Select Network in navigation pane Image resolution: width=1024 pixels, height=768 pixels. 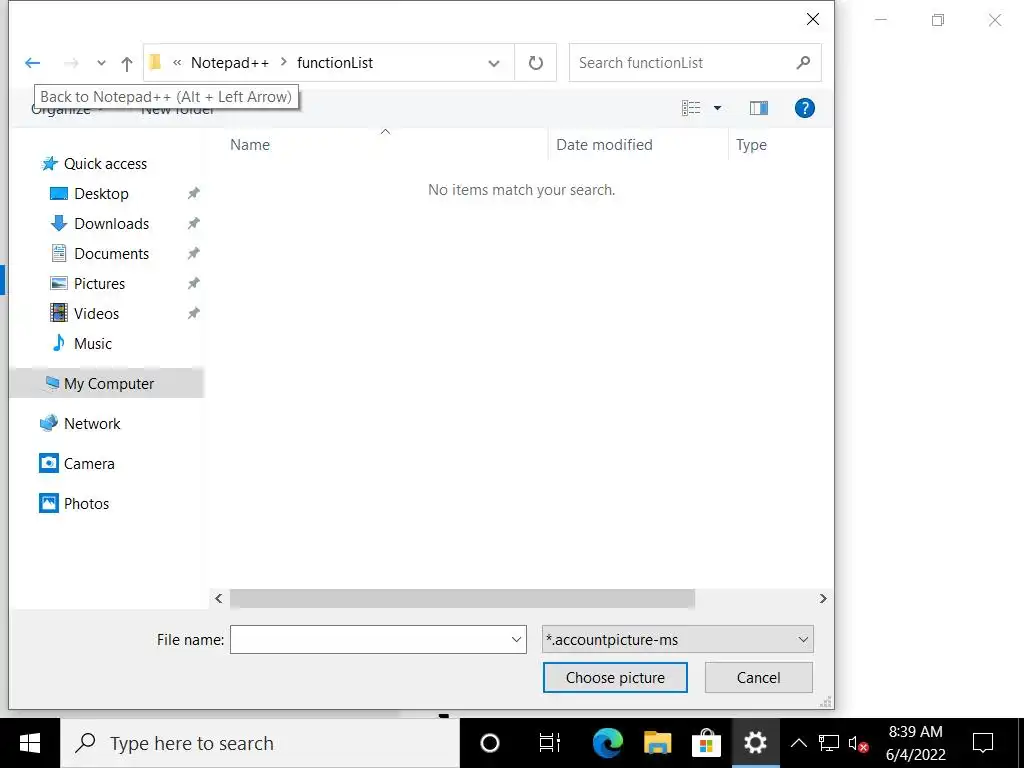coord(92,424)
